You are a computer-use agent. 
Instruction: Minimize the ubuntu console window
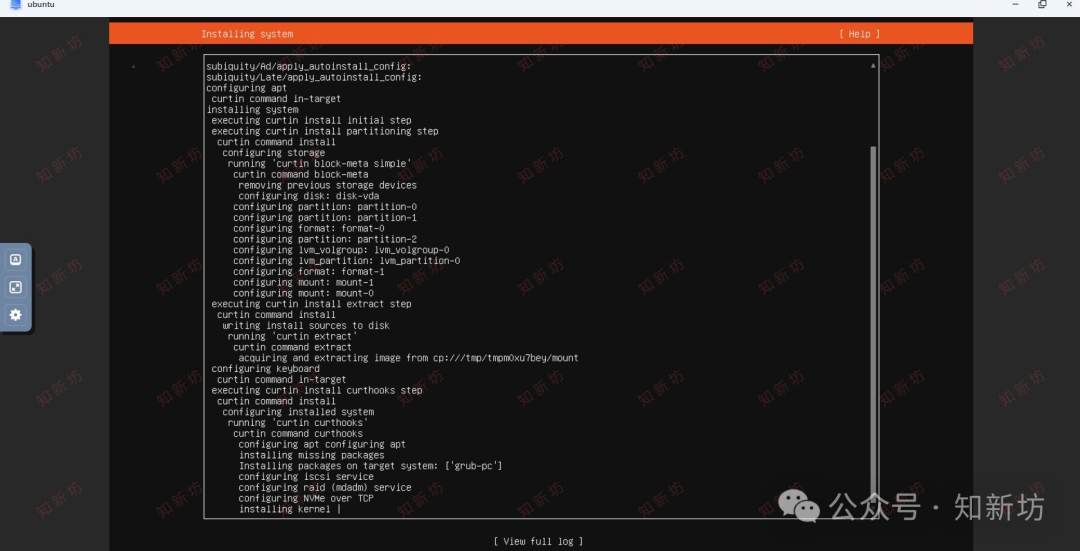tap(1015, 4)
